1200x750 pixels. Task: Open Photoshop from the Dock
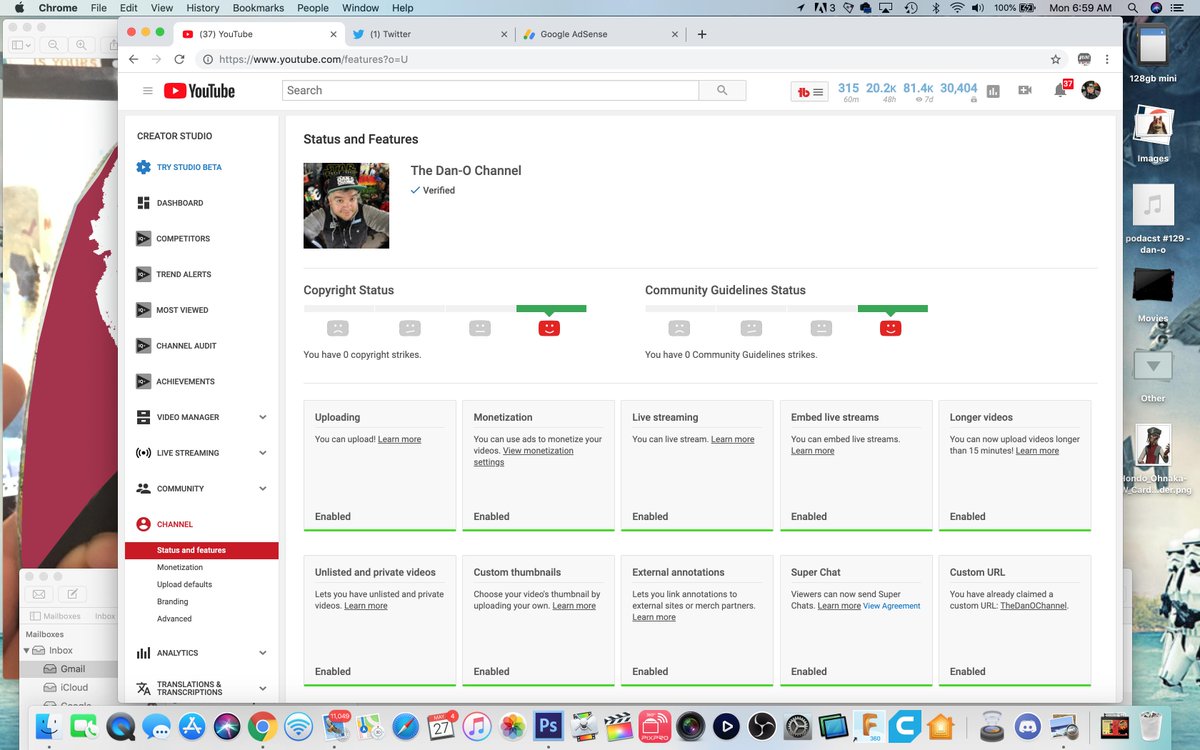[548, 726]
